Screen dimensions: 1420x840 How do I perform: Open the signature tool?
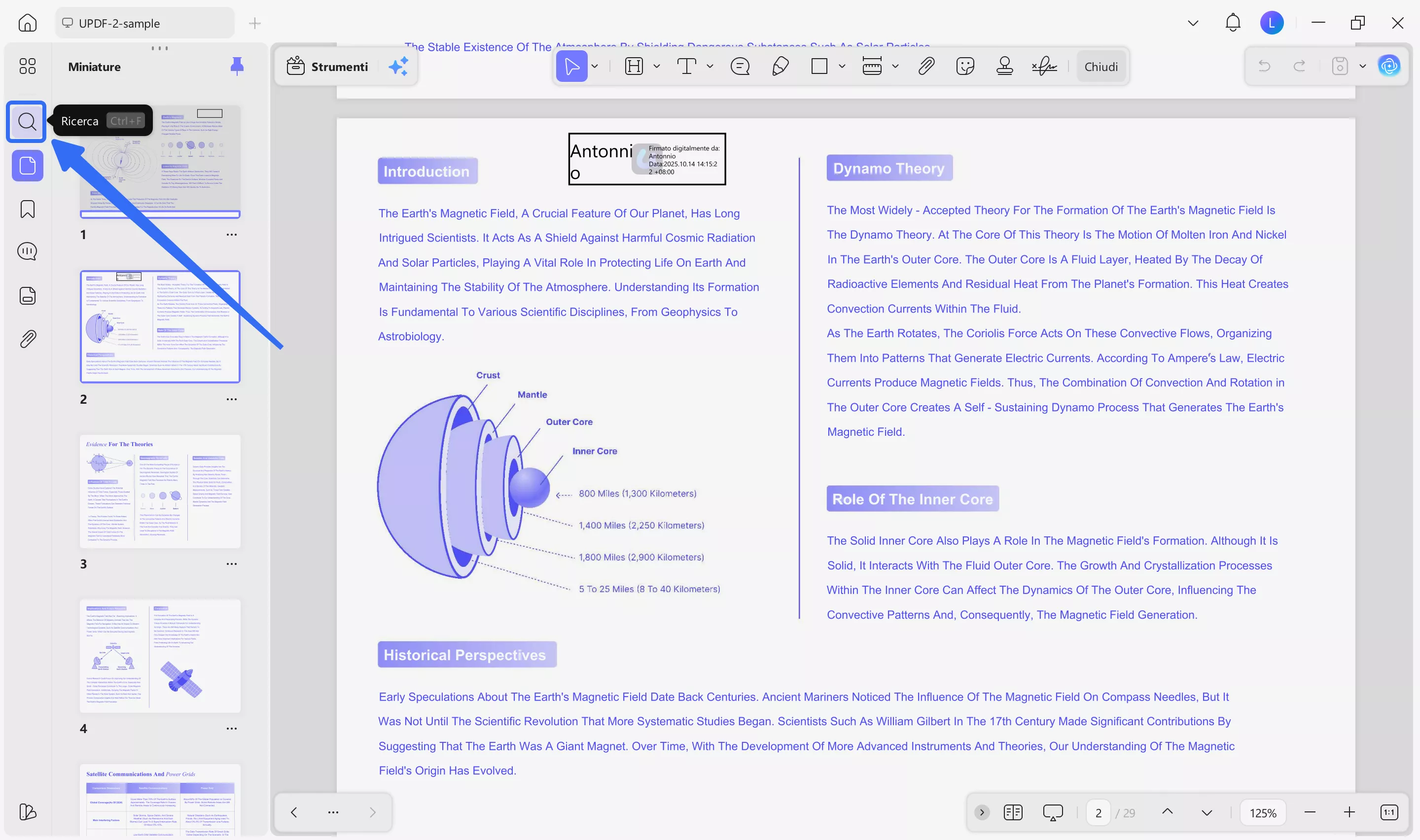coord(1044,66)
